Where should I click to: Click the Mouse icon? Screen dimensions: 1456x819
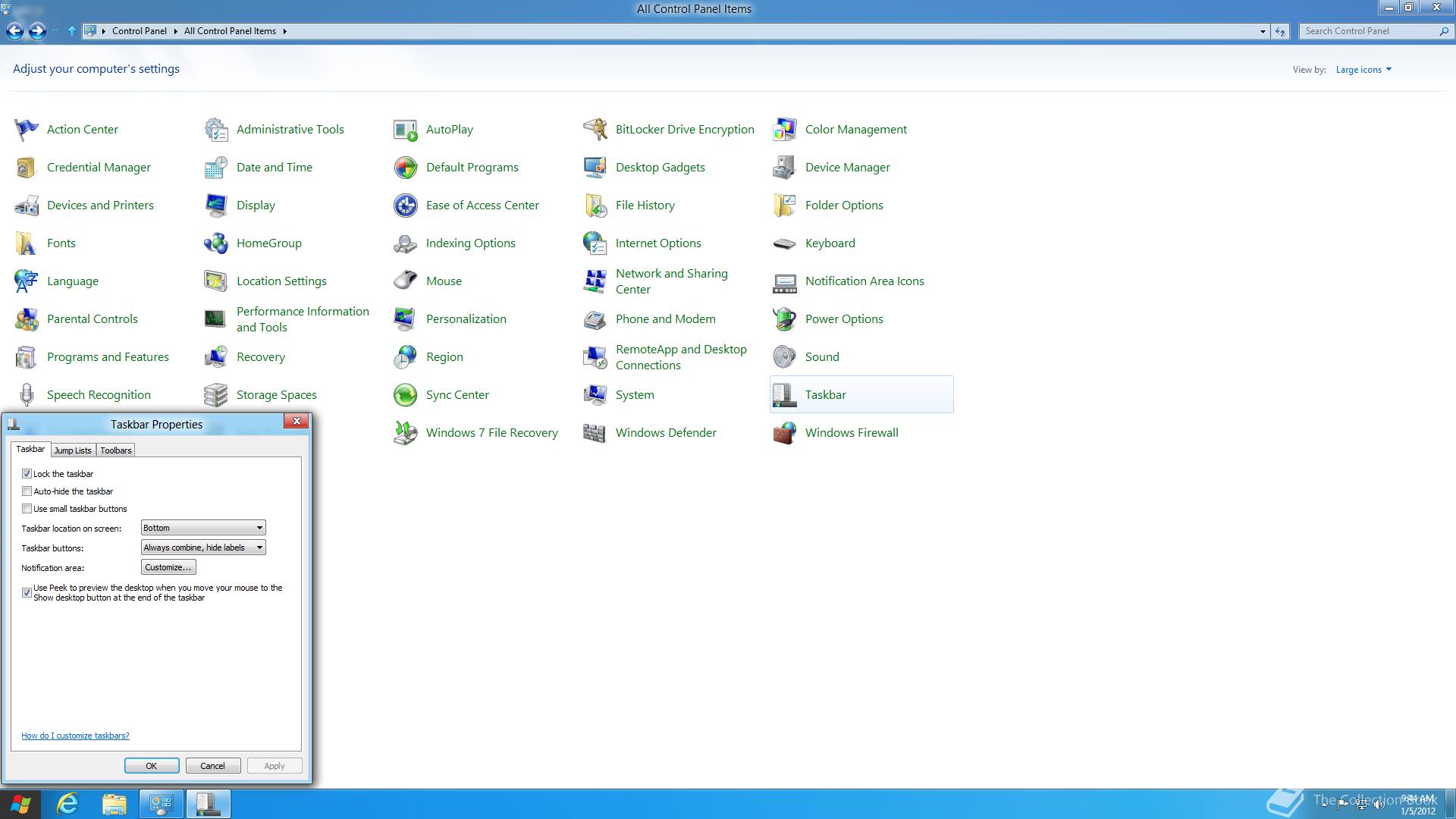pos(406,281)
